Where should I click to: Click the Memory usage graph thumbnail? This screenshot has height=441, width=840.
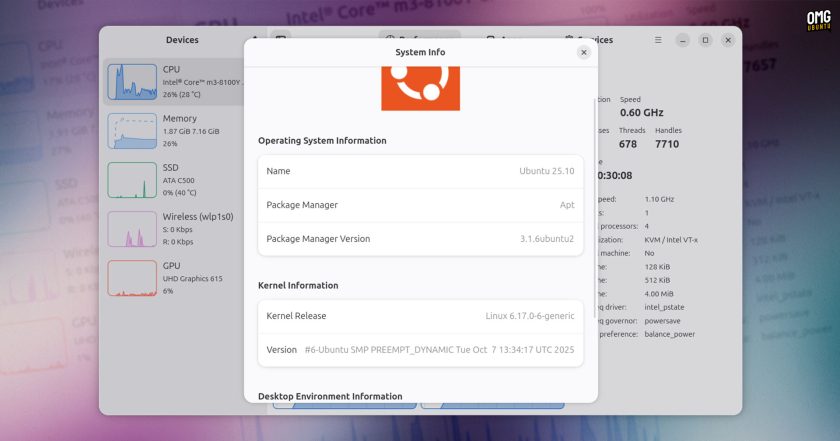(x=132, y=131)
